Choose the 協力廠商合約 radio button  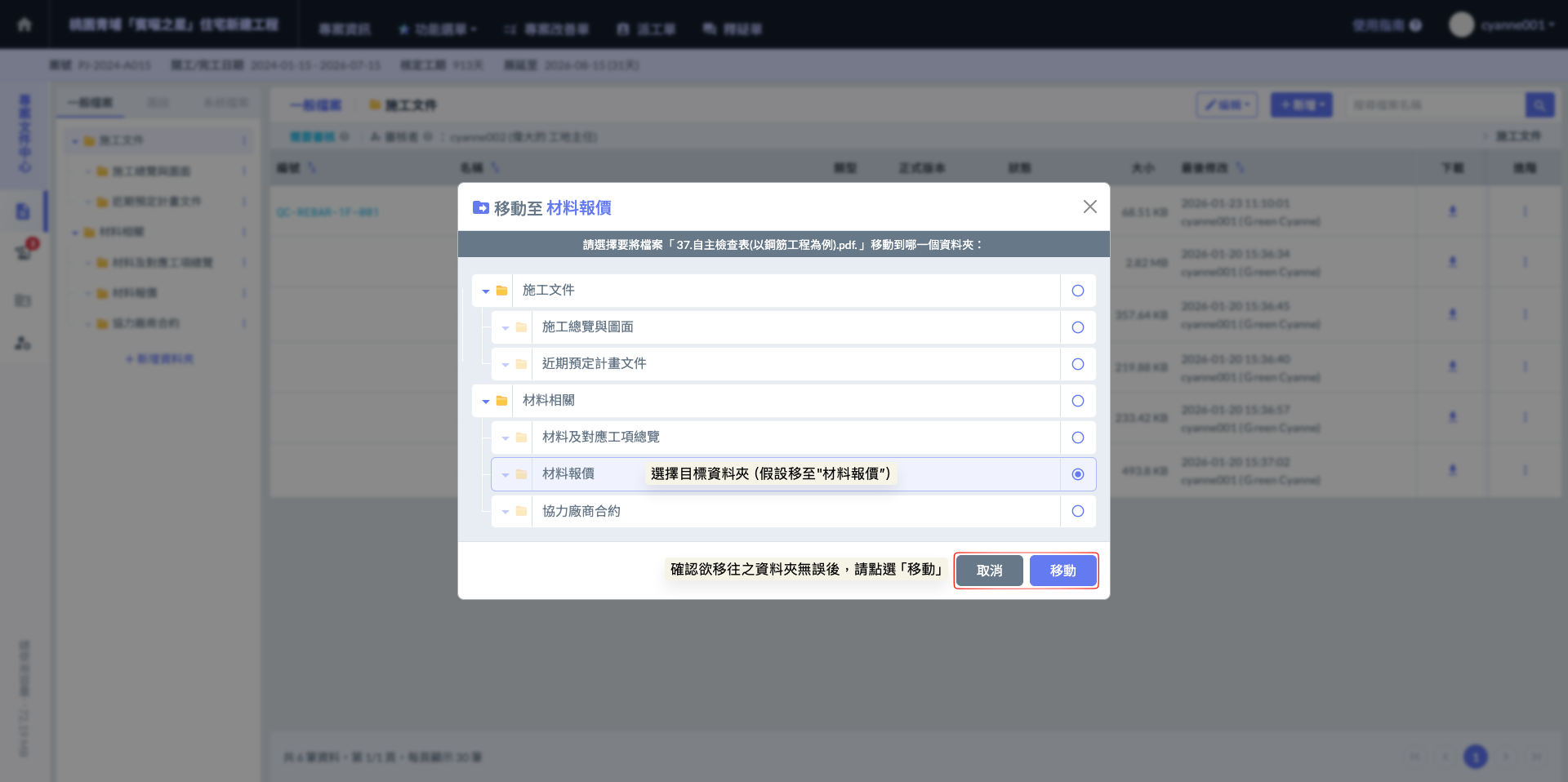(1078, 512)
